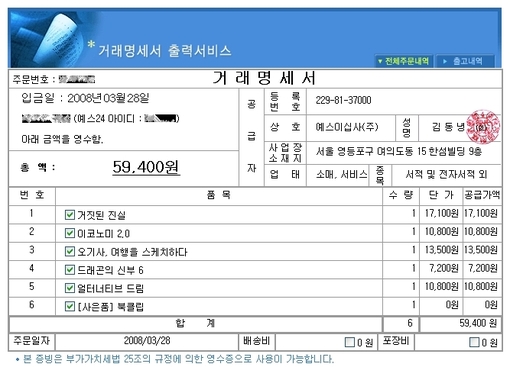Click the 거래명세서 출력서비스 header title
The image size is (510, 367).
[x=165, y=51]
